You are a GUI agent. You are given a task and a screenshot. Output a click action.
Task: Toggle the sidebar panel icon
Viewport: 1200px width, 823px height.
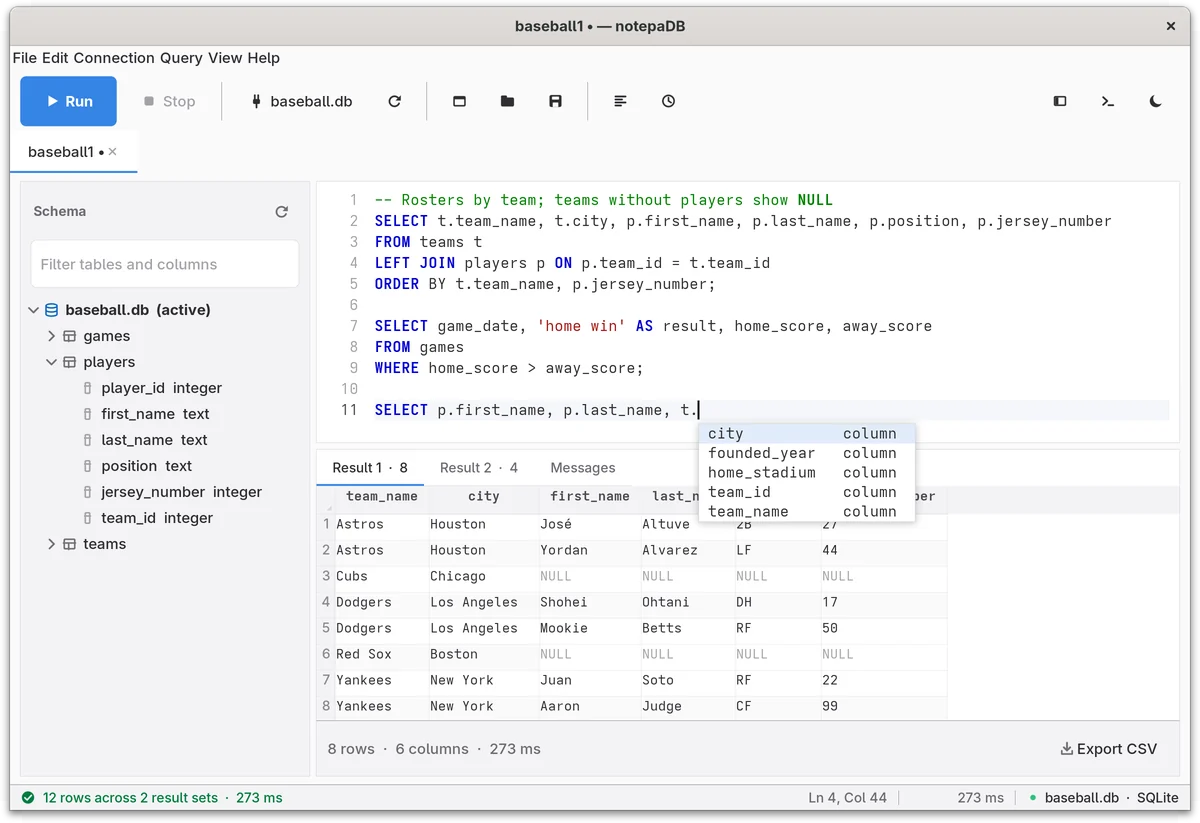[1060, 101]
